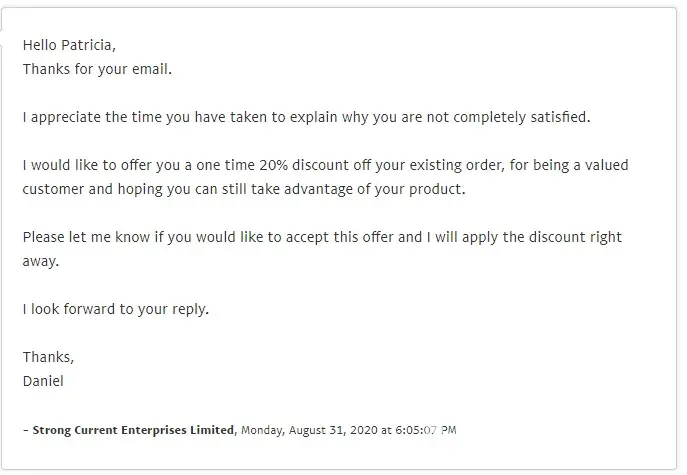The height and width of the screenshot is (475, 687).
Task: Click the "Thanks," closing line
Action: 48,357
